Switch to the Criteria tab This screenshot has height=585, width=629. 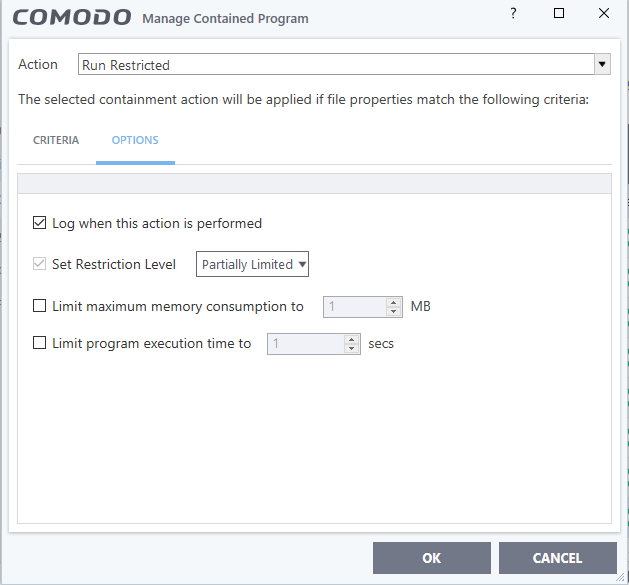click(x=56, y=140)
